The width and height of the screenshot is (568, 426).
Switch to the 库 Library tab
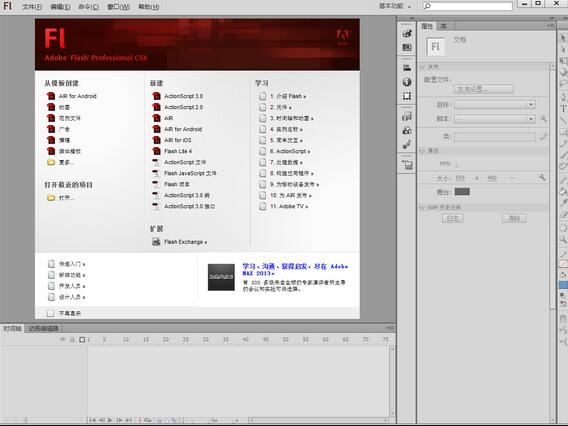coord(443,26)
